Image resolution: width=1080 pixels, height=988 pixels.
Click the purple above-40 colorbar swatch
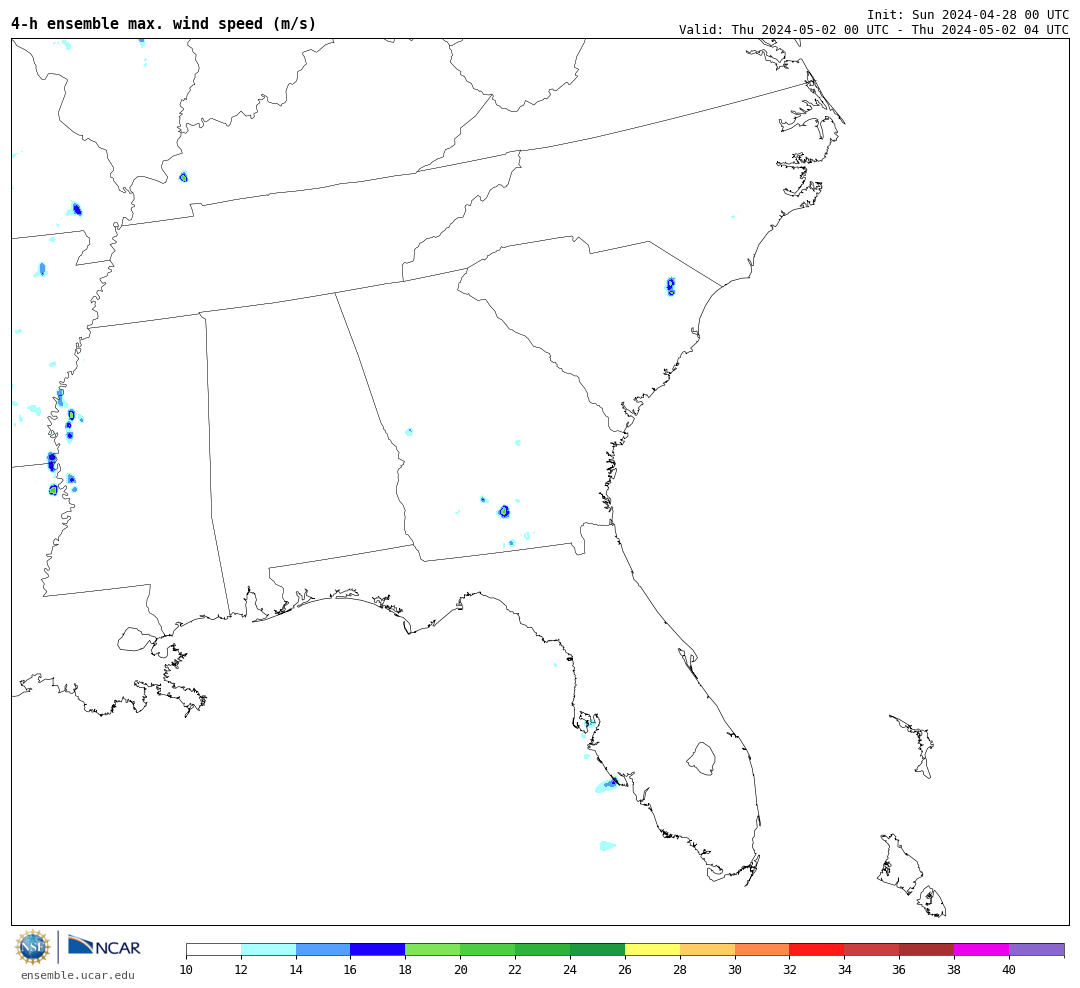1037,949
